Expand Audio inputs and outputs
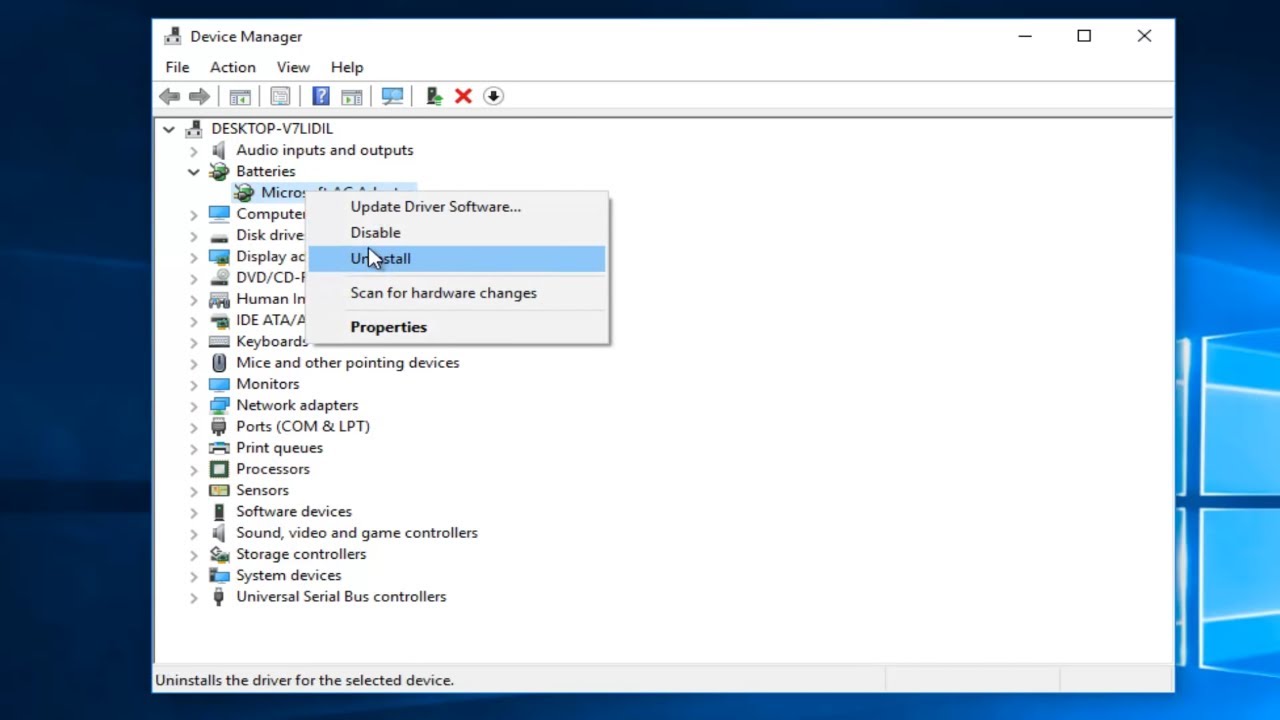This screenshot has width=1280, height=720. pyautogui.click(x=193, y=150)
